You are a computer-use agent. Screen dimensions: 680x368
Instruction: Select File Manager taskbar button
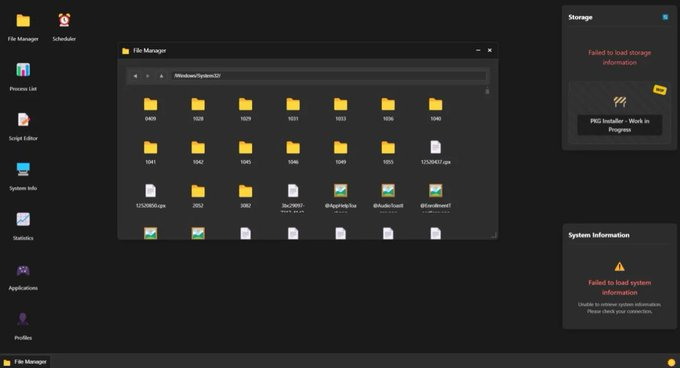pyautogui.click(x=25, y=362)
